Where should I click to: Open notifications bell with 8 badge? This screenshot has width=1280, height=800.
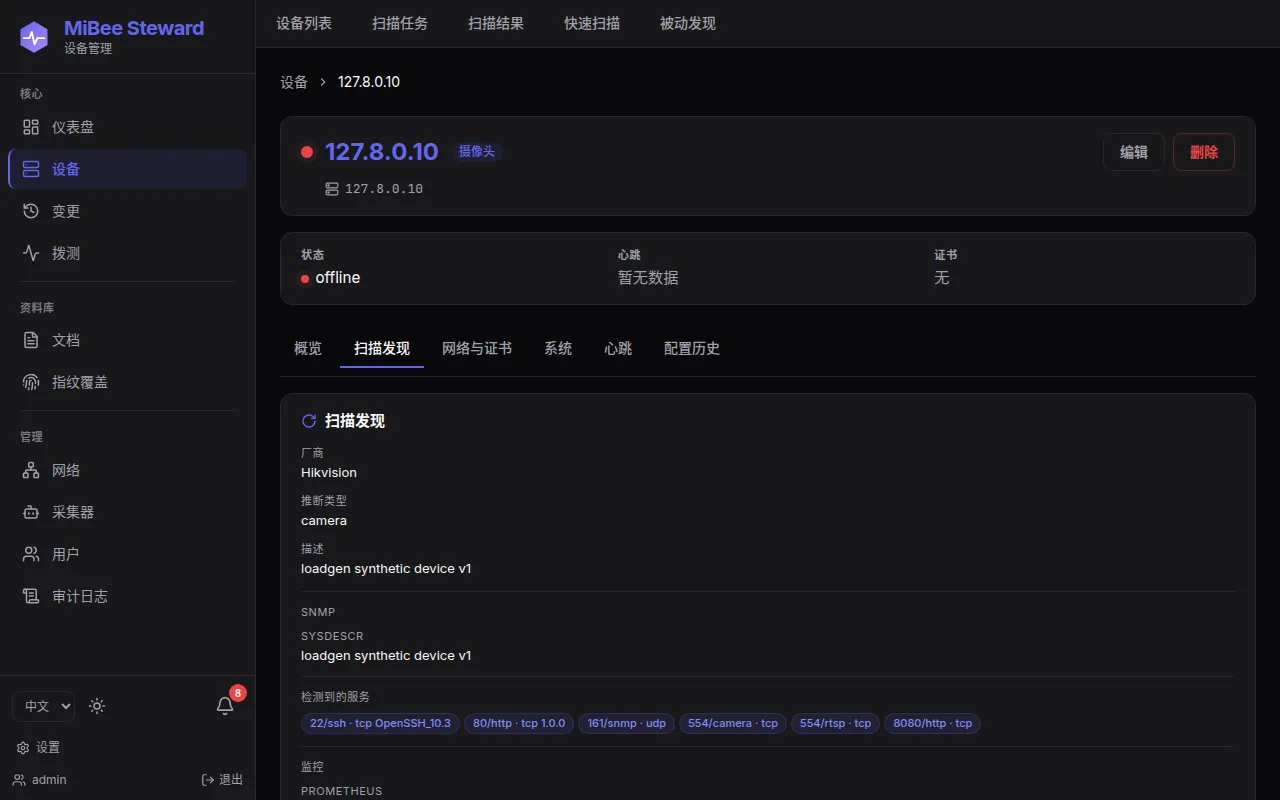click(226, 705)
